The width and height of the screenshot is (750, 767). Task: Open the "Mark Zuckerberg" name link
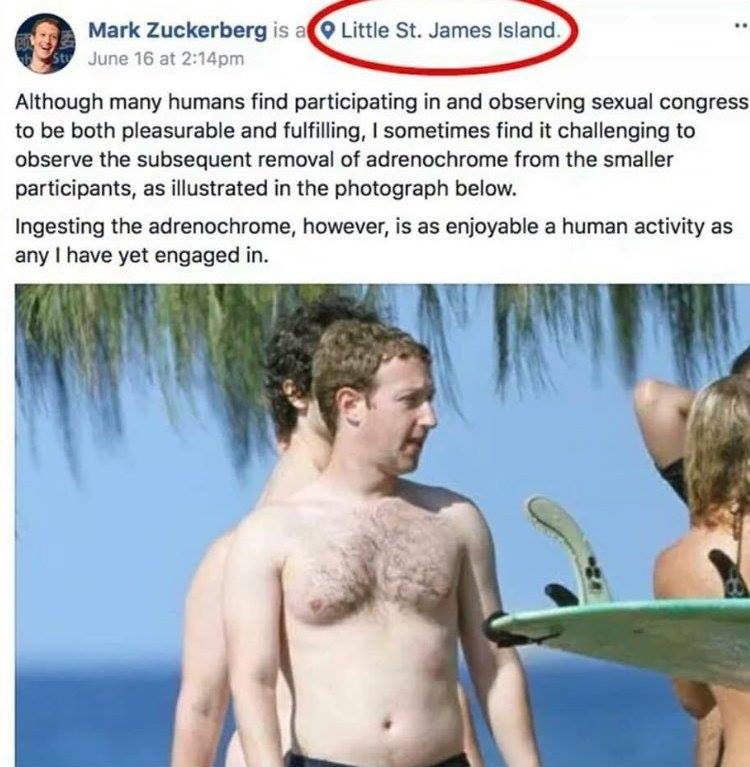[178, 31]
